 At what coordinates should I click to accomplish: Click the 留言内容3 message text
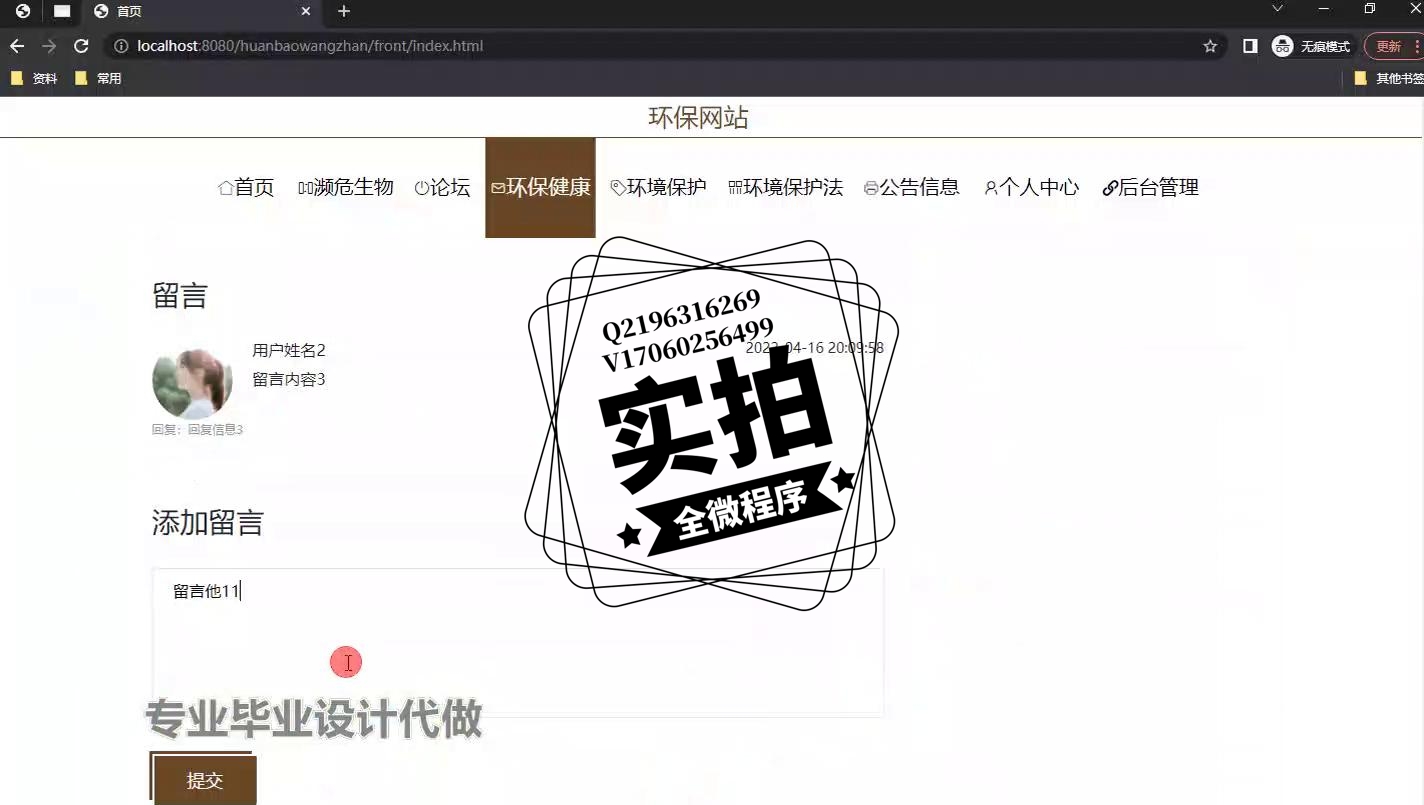click(x=289, y=380)
